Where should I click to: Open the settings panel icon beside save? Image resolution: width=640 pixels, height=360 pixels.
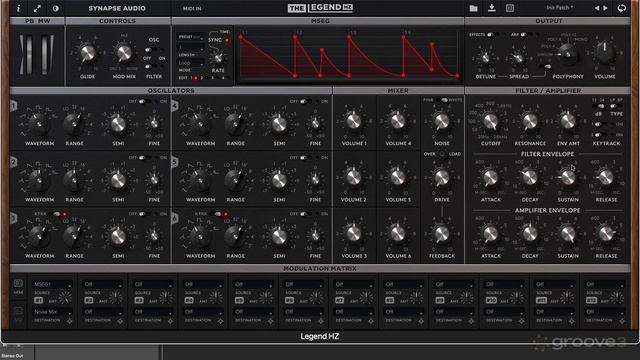[510, 8]
